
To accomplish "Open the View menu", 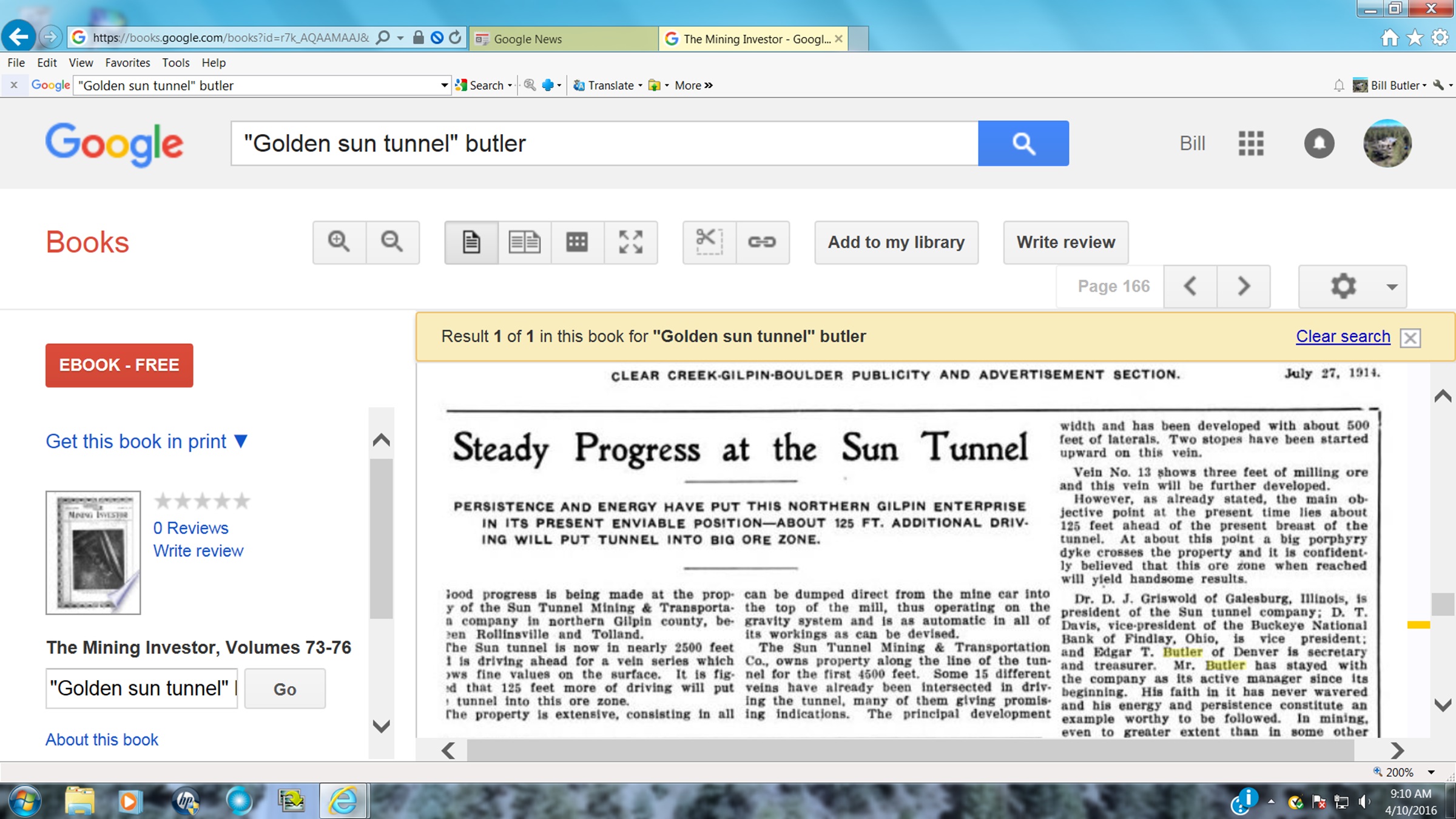I will coord(81,62).
